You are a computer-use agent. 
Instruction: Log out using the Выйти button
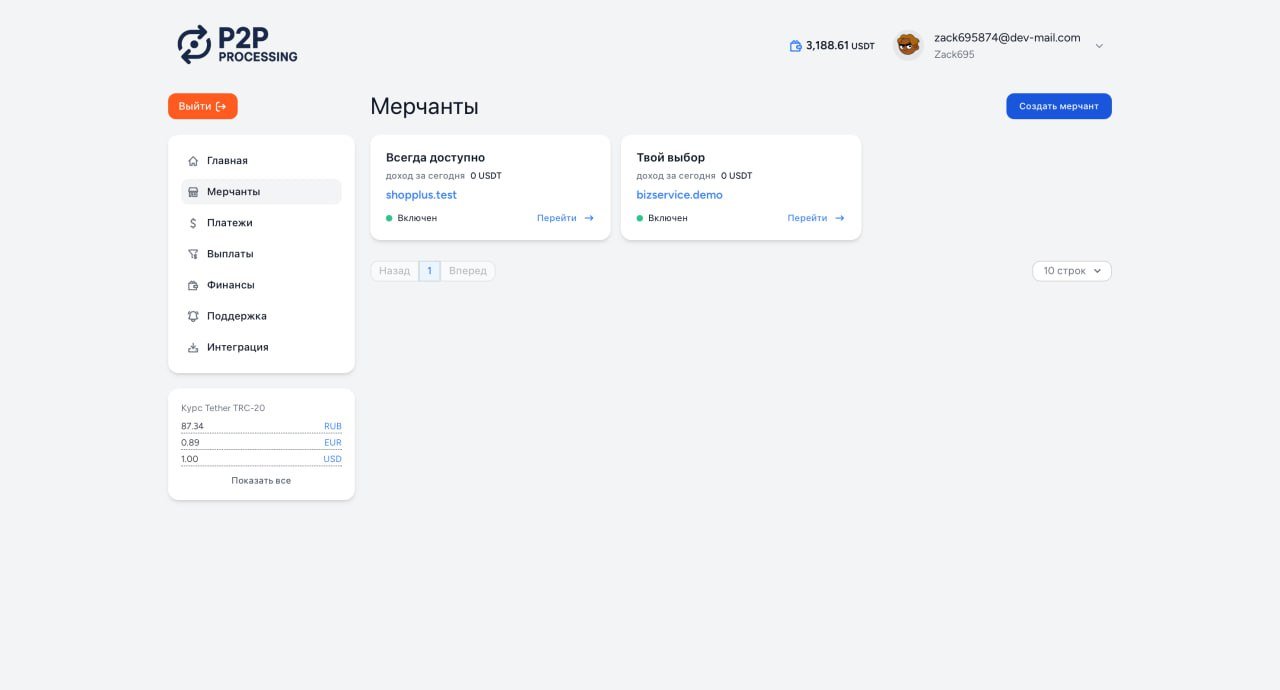[202, 106]
